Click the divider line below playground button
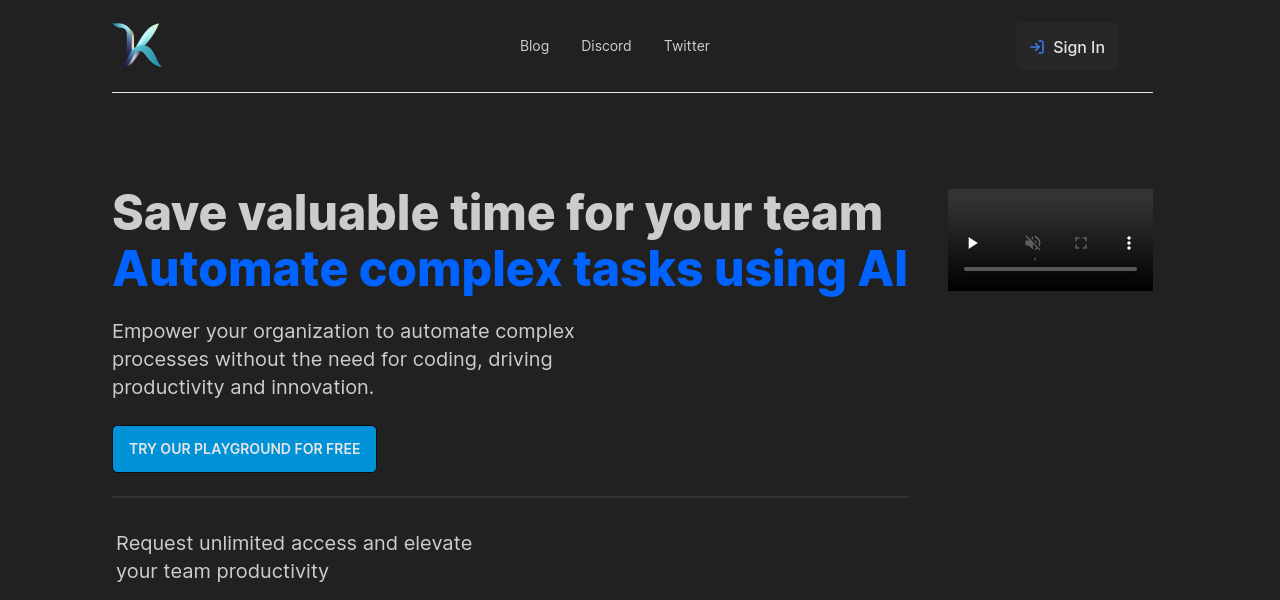This screenshot has width=1280, height=600. click(510, 497)
